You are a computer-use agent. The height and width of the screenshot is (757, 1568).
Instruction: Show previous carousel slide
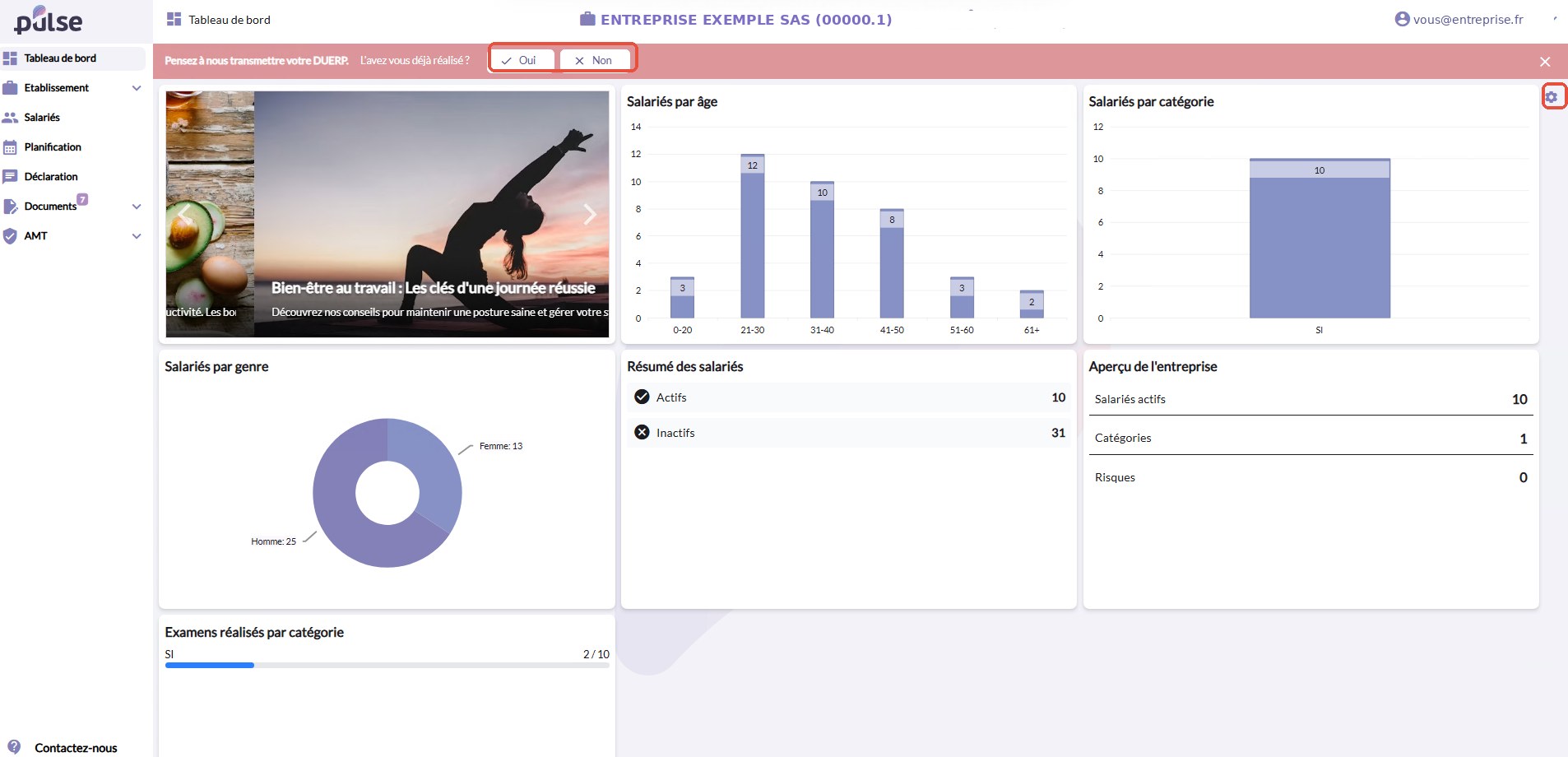coord(184,214)
